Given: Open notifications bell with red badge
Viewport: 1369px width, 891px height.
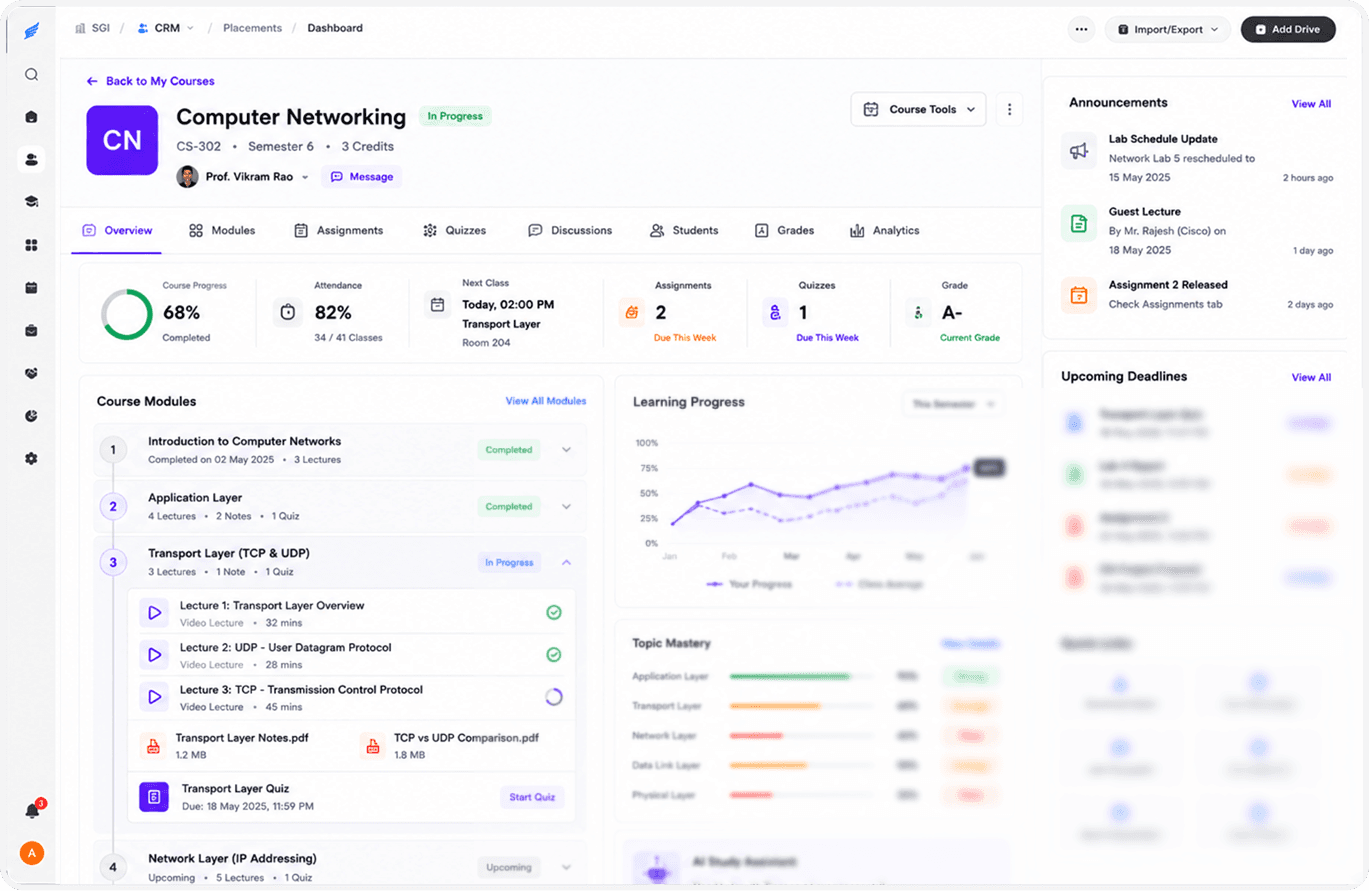Looking at the screenshot, I should [32, 810].
